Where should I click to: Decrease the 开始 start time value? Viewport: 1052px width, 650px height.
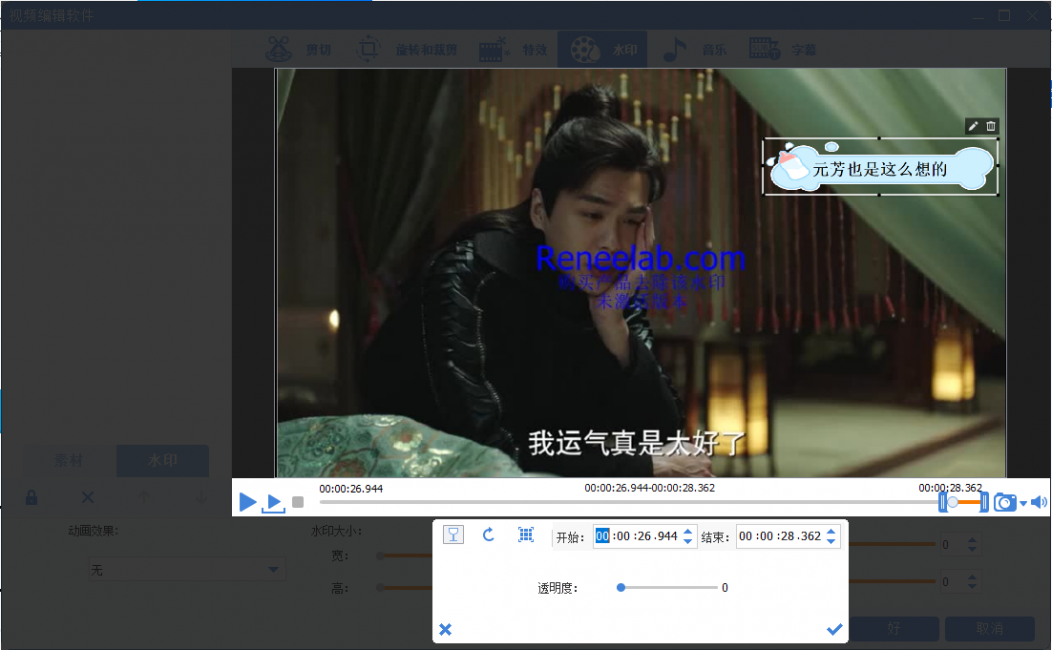point(688,541)
